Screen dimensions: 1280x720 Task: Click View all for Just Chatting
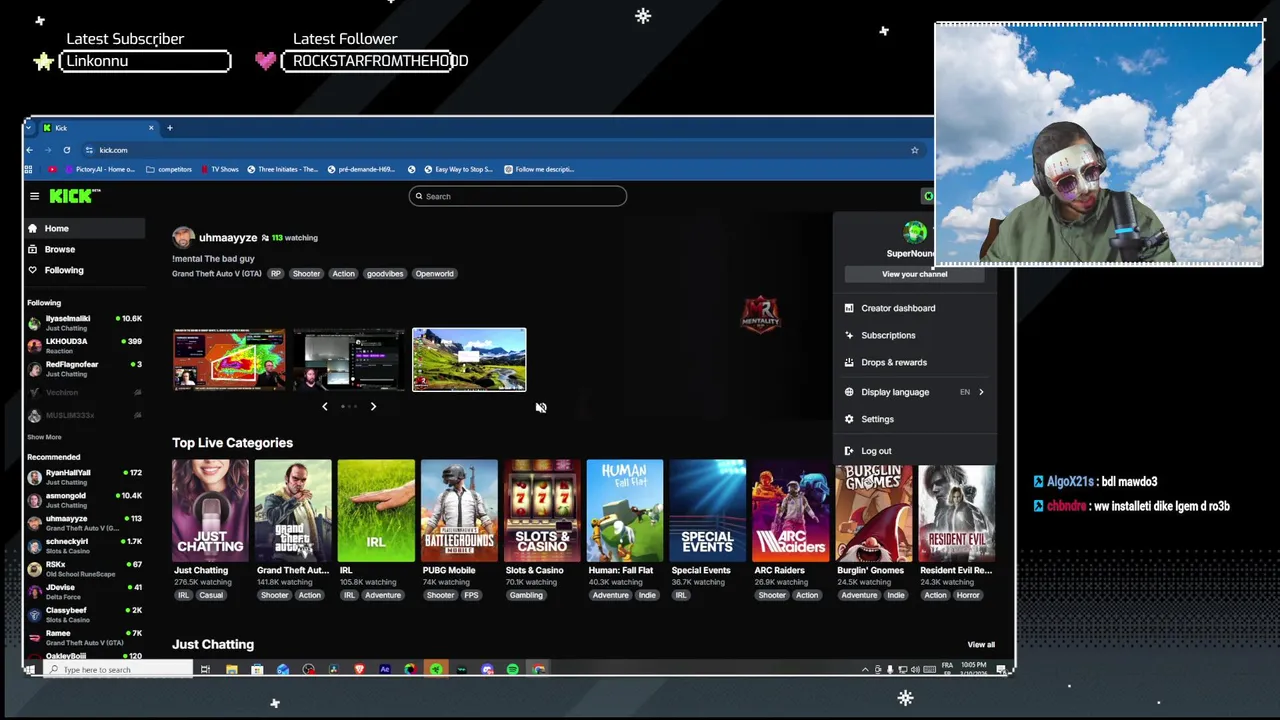981,645
